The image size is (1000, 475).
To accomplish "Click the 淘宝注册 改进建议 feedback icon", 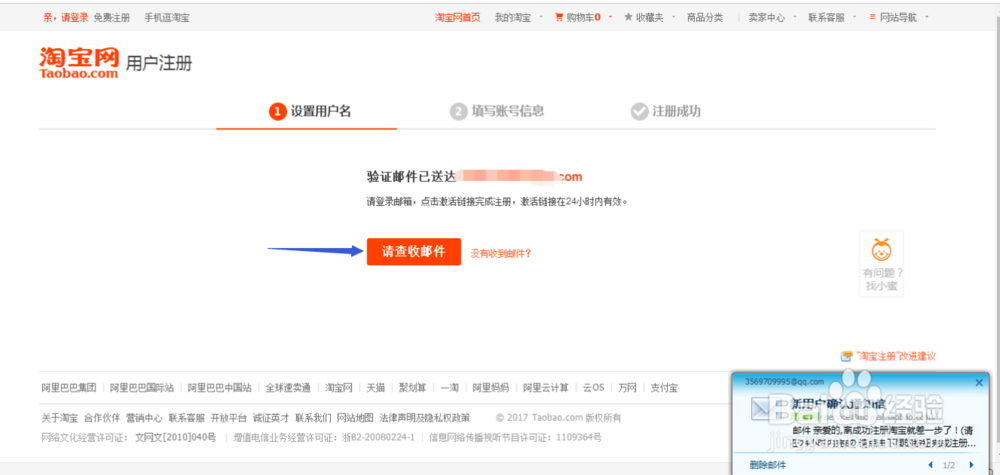I will 846,356.
